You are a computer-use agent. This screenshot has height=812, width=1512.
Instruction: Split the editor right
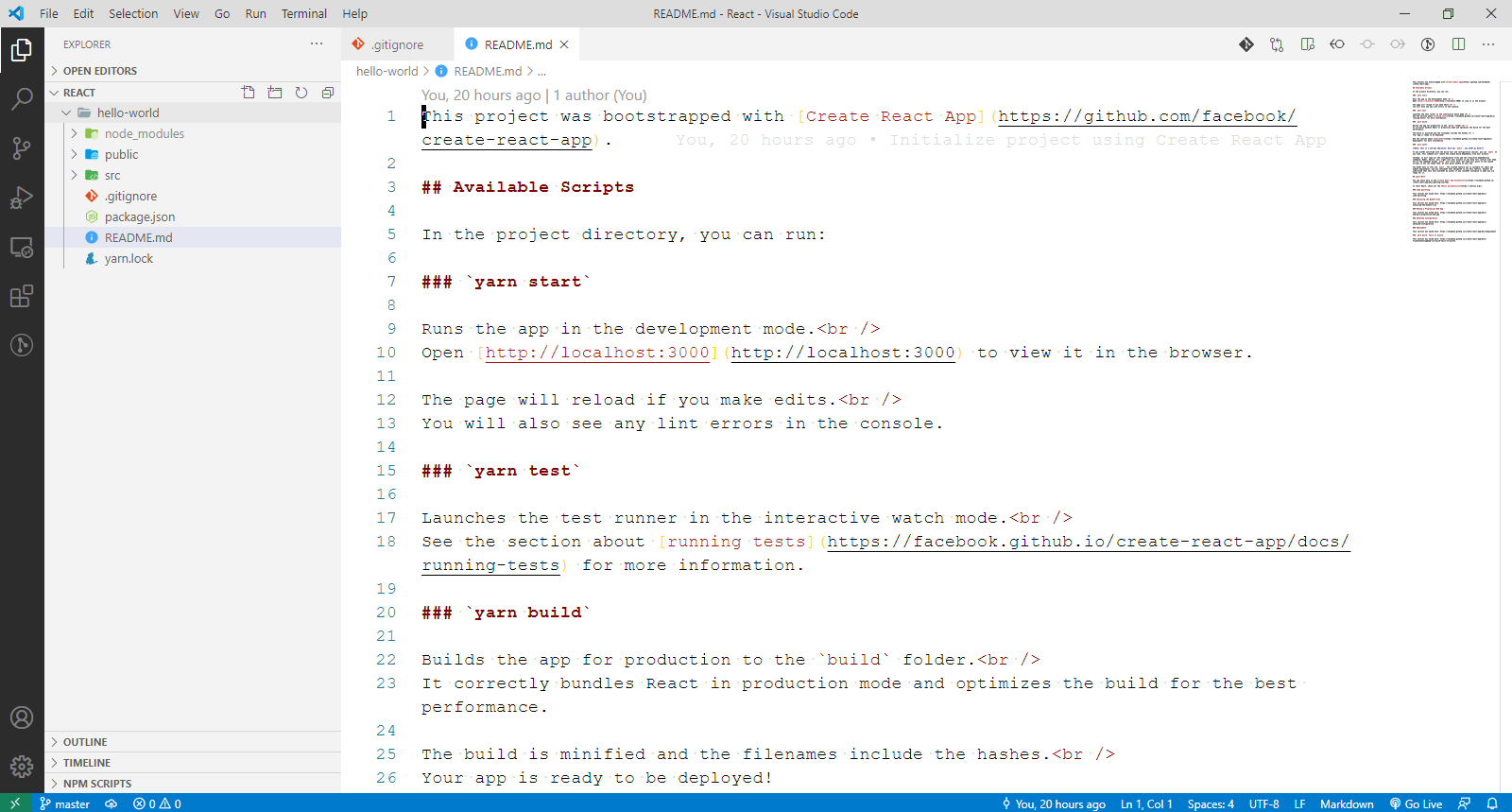click(1458, 44)
